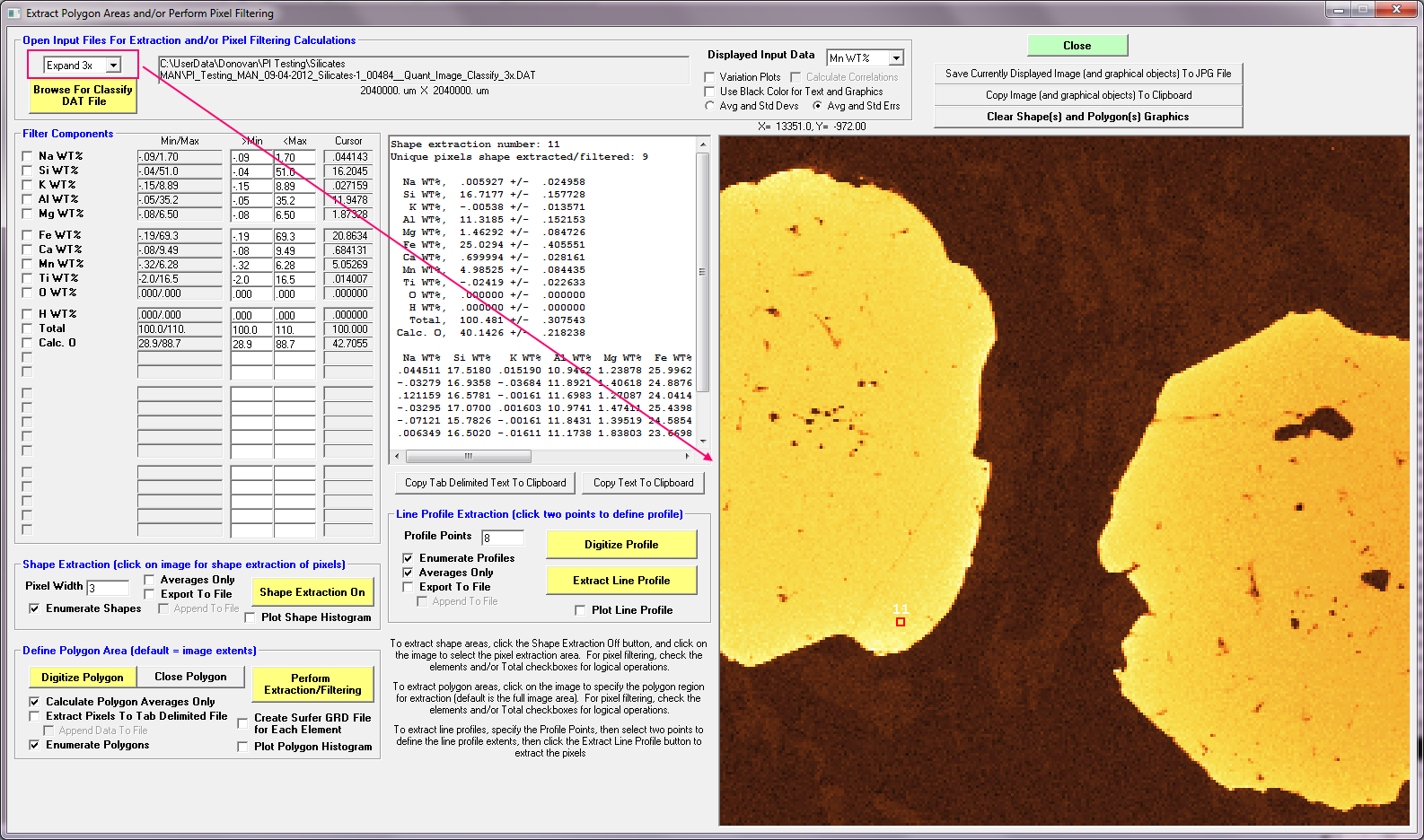Enable the Na WT% filter checkbox
This screenshot has height=840, width=1424.
coord(27,156)
